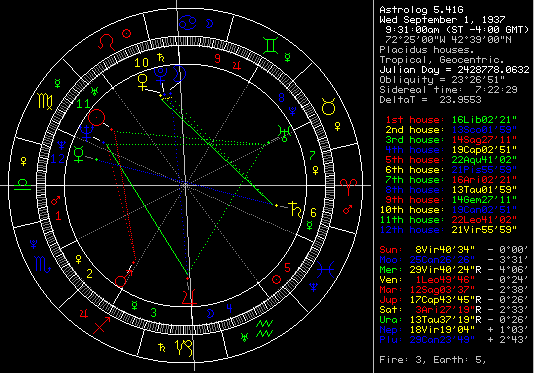Click the 'DeltaT = 23.9553' line
This screenshot has height=373, width=534.
pyautogui.click(x=430, y=100)
